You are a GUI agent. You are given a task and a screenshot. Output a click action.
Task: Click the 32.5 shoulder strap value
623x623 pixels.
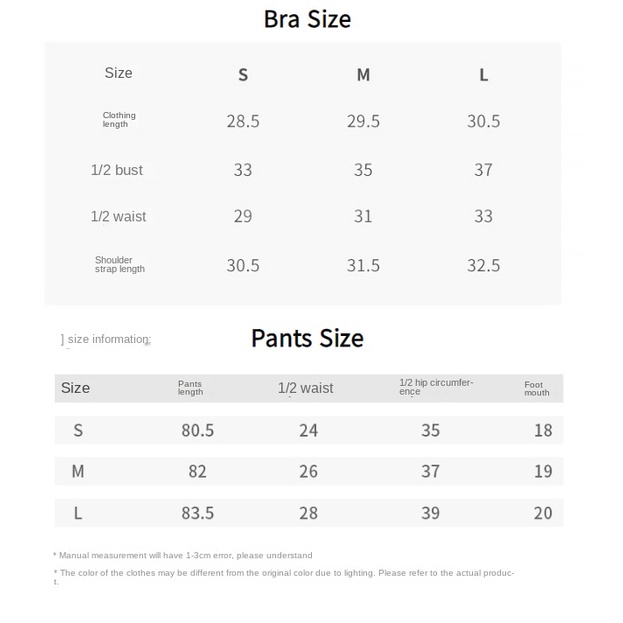click(483, 265)
